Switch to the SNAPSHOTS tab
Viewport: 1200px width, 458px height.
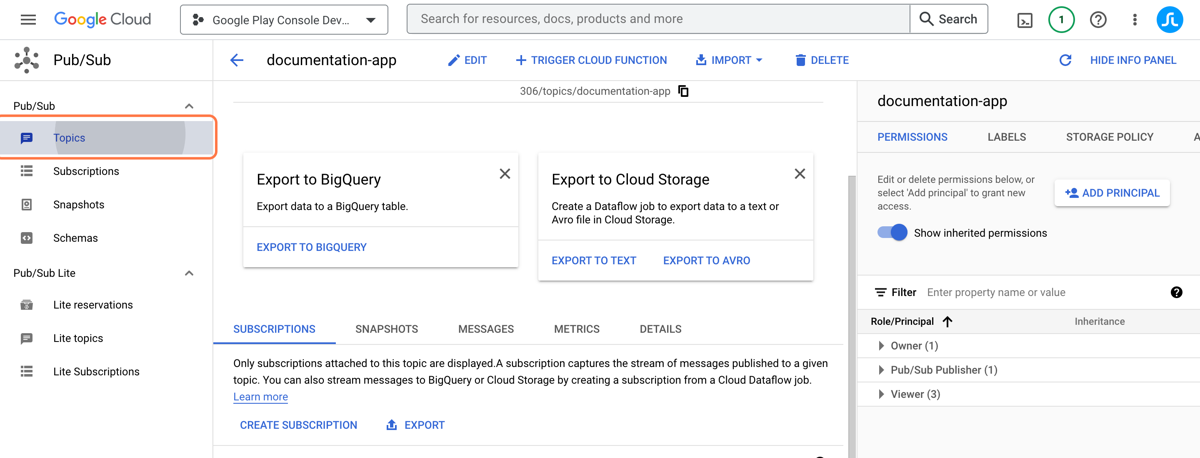point(387,329)
